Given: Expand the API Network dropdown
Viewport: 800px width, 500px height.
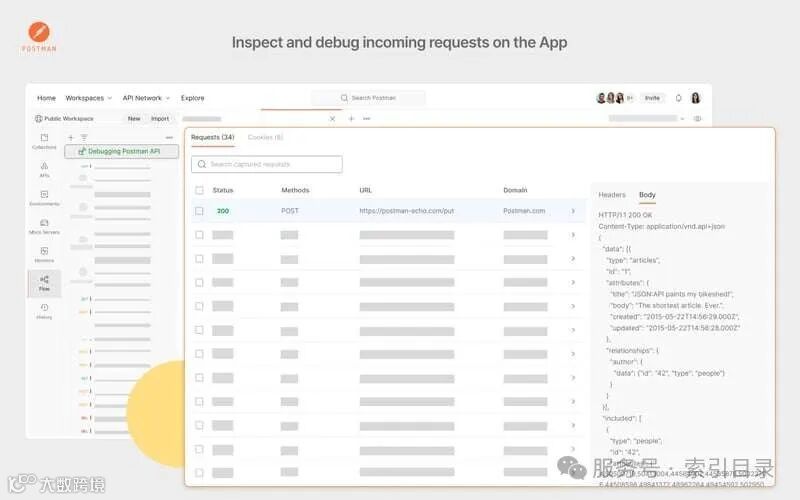Looking at the screenshot, I should [x=146, y=98].
